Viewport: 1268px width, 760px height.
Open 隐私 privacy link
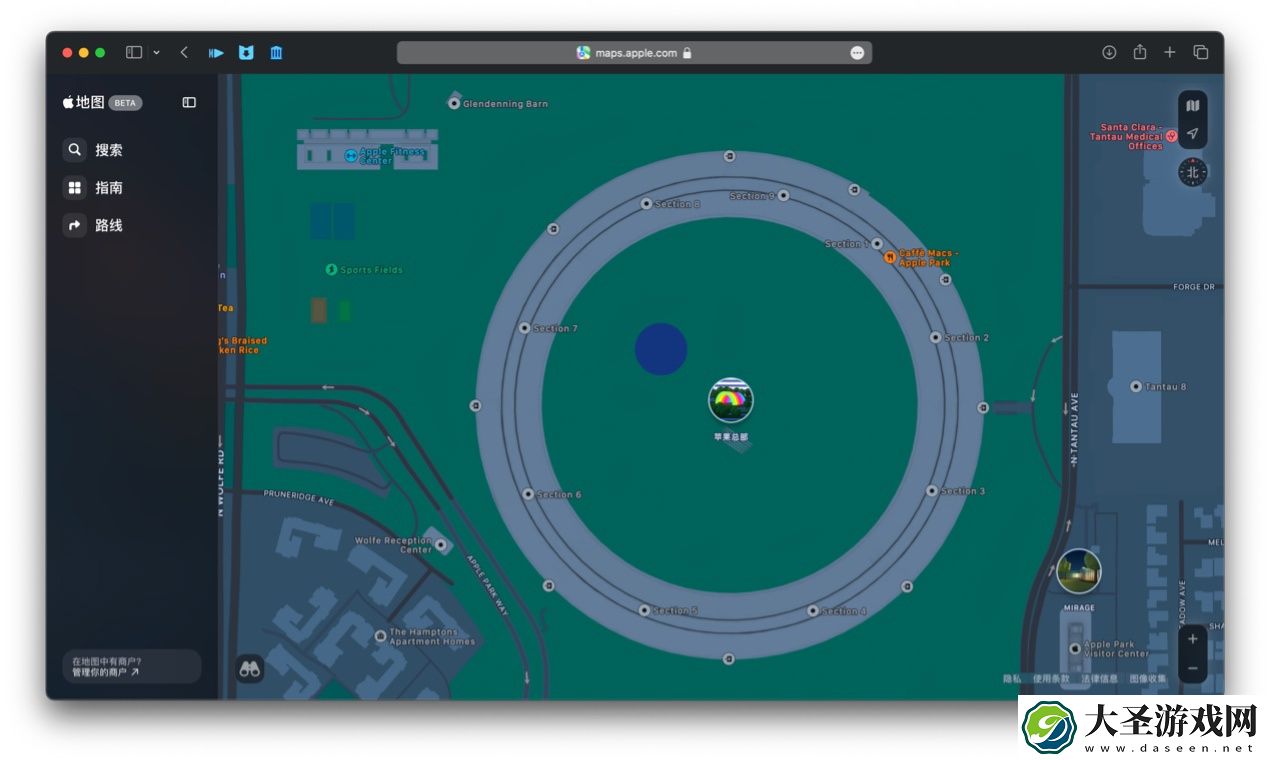pos(1013,679)
